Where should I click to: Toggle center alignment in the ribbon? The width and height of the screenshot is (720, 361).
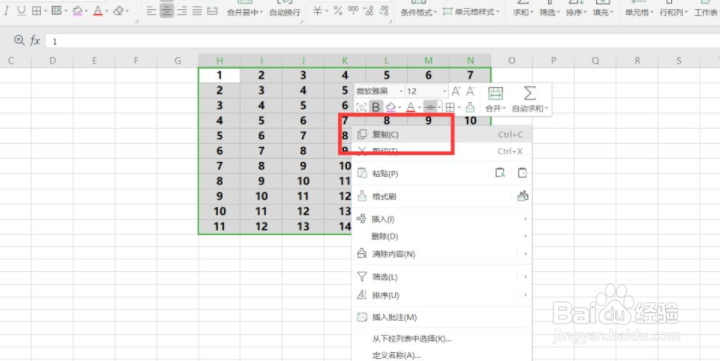[167, 11]
